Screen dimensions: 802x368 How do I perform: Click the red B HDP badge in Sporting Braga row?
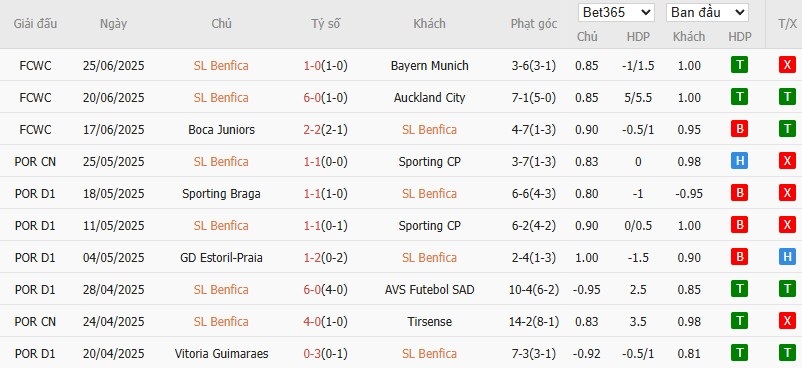739,193
